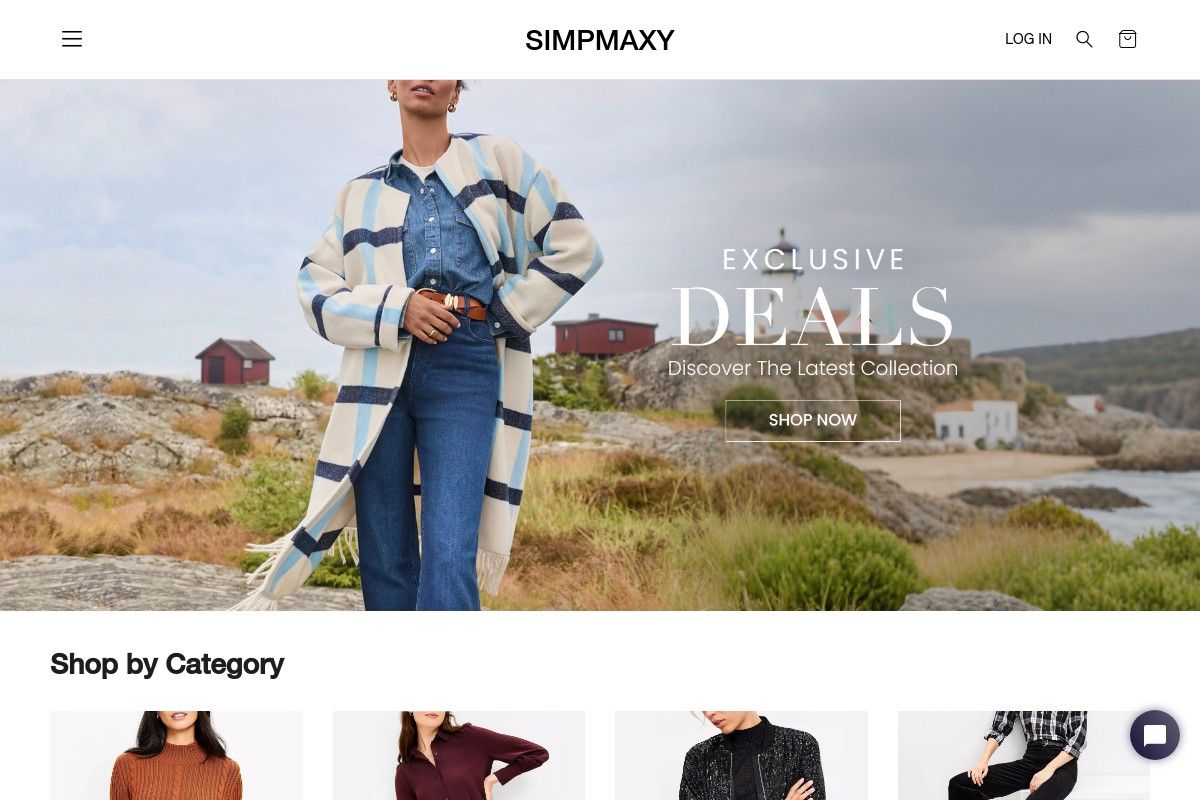Click the Discover The Latest Collection tagline

[813, 368]
